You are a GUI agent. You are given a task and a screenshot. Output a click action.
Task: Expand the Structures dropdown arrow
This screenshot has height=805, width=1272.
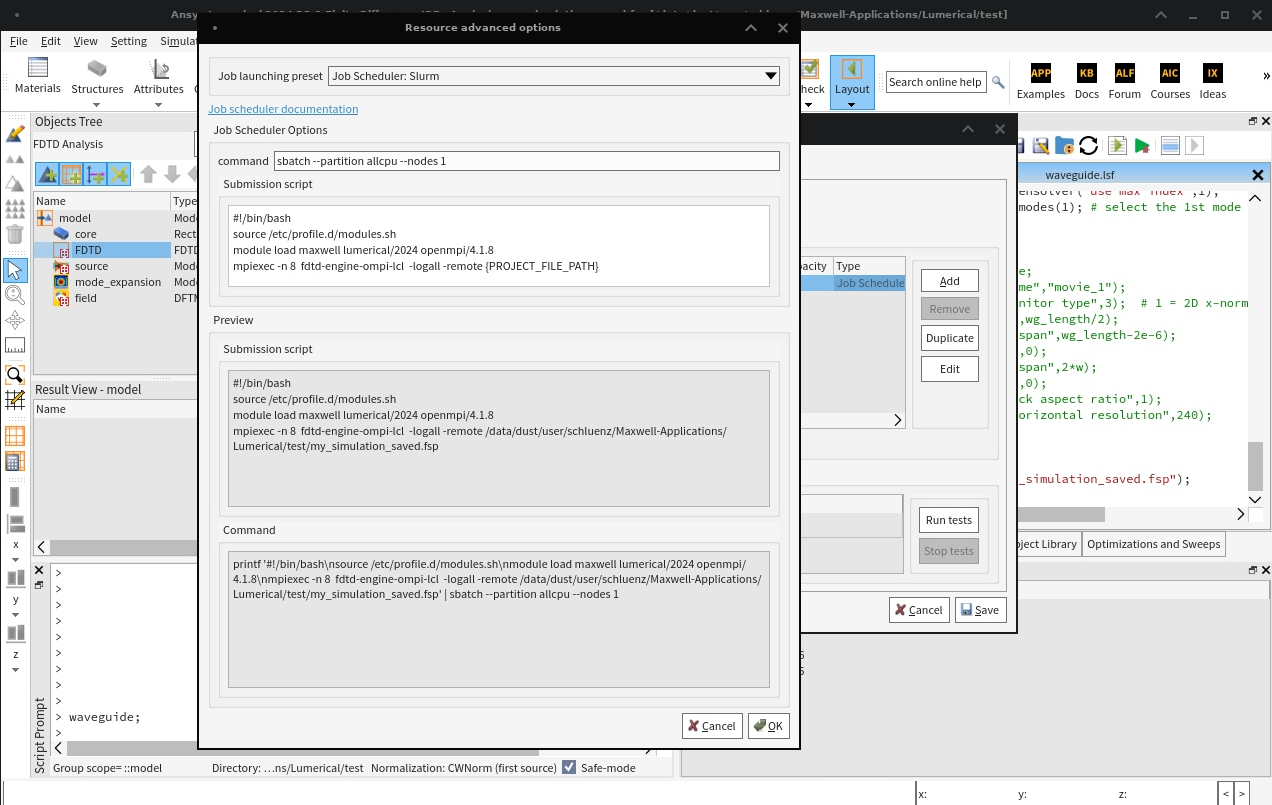tap(97, 105)
